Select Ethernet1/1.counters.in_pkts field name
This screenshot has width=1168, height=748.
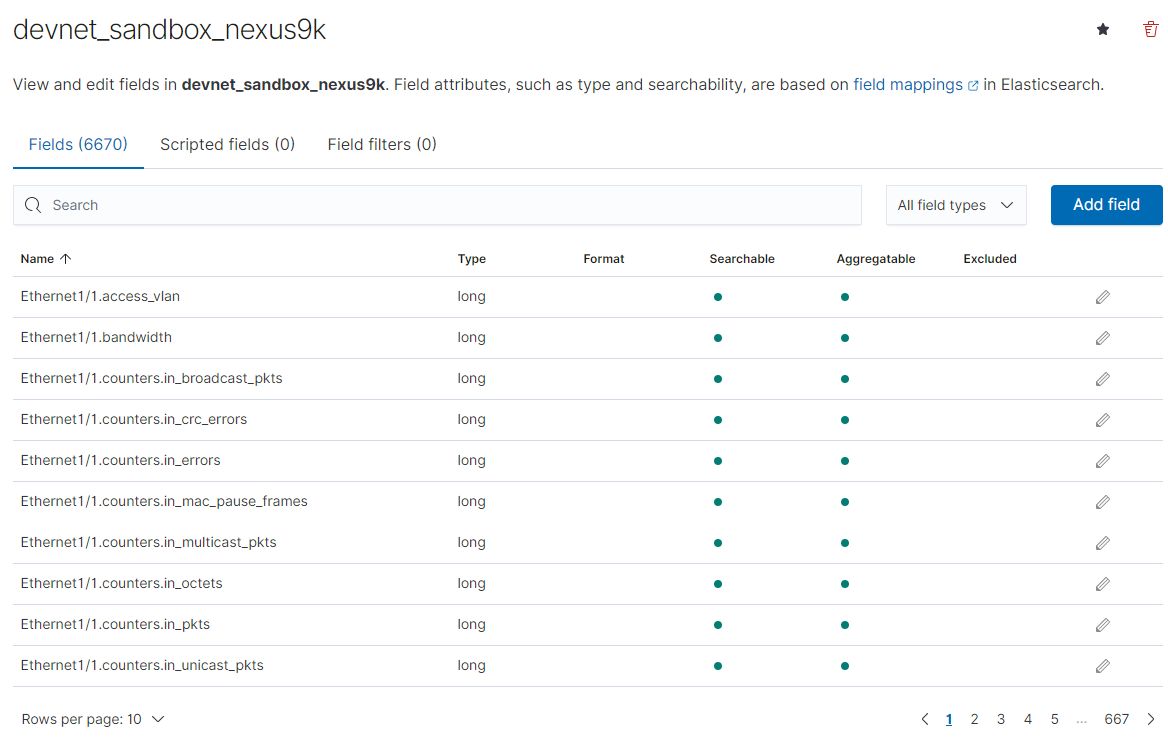click(x=115, y=624)
